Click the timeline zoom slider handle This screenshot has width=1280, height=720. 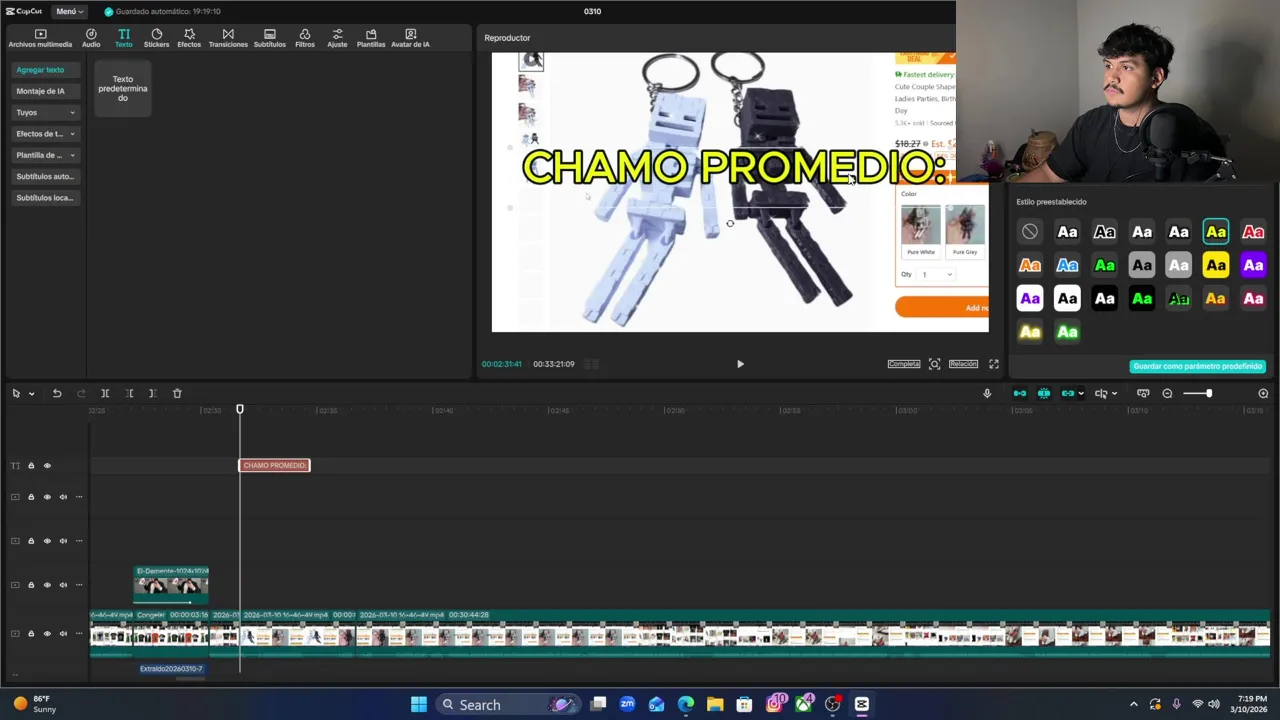tap(1209, 393)
